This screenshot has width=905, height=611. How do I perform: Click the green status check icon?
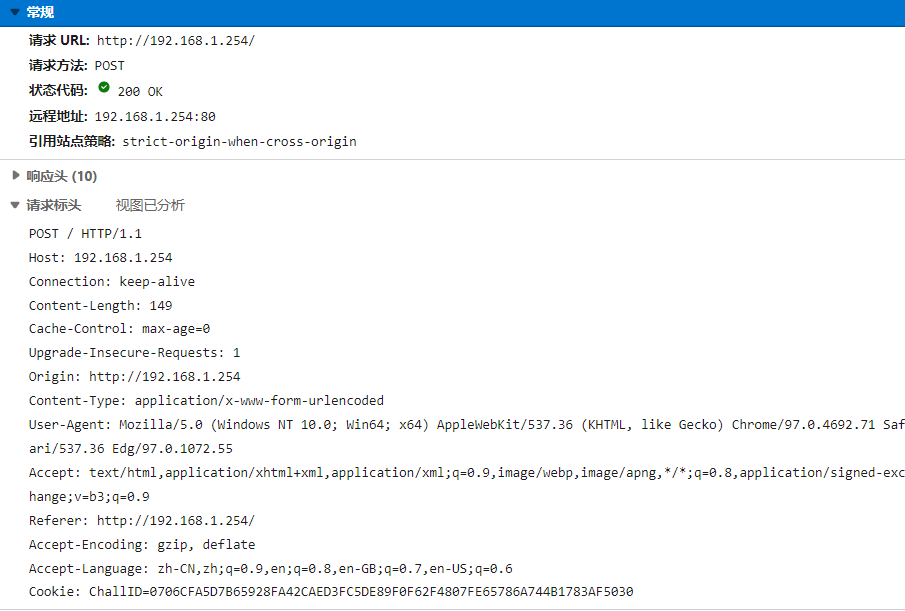pyautogui.click(x=104, y=89)
